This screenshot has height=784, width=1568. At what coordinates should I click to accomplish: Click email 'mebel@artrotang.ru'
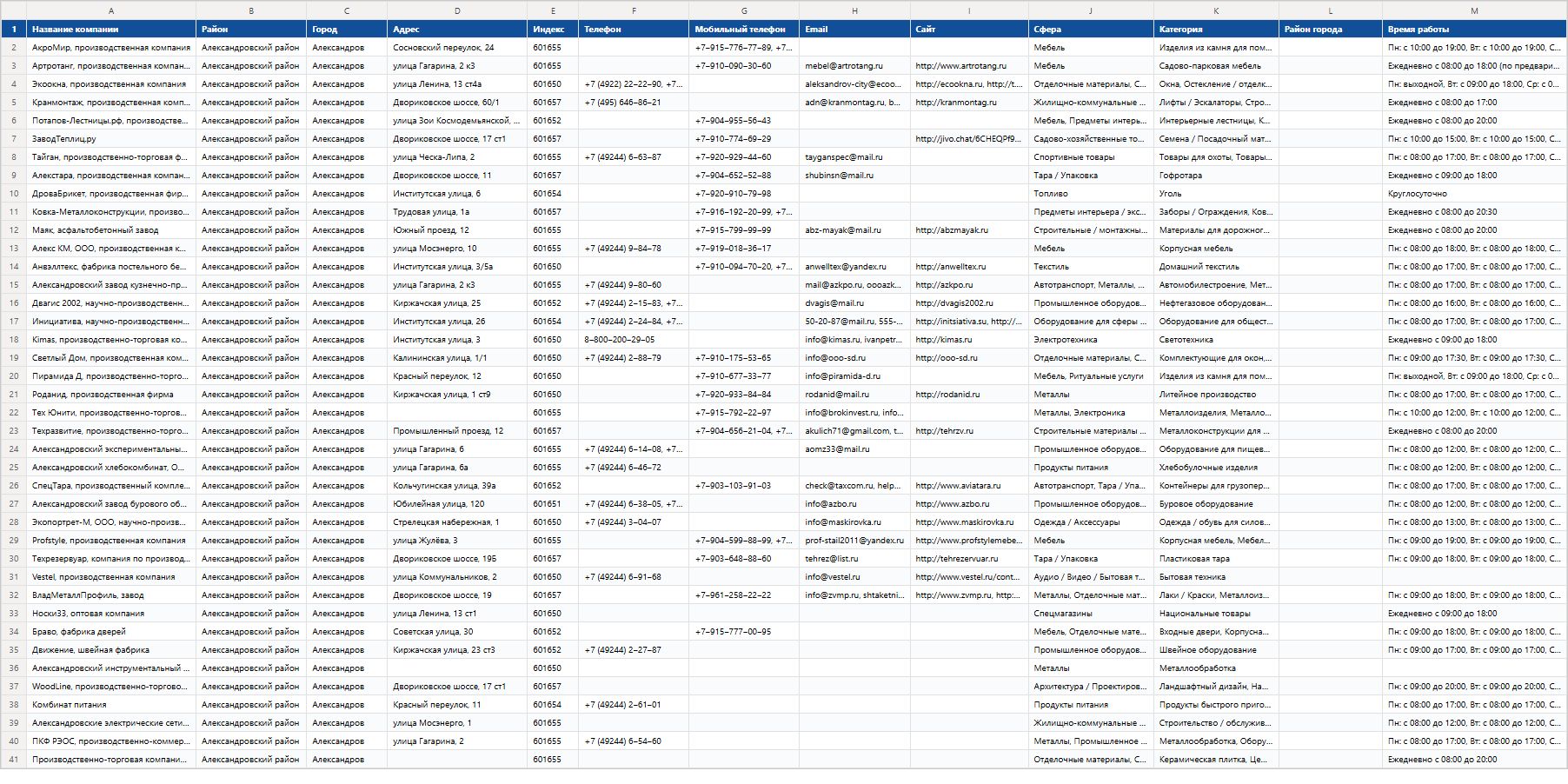pyautogui.click(x=854, y=65)
